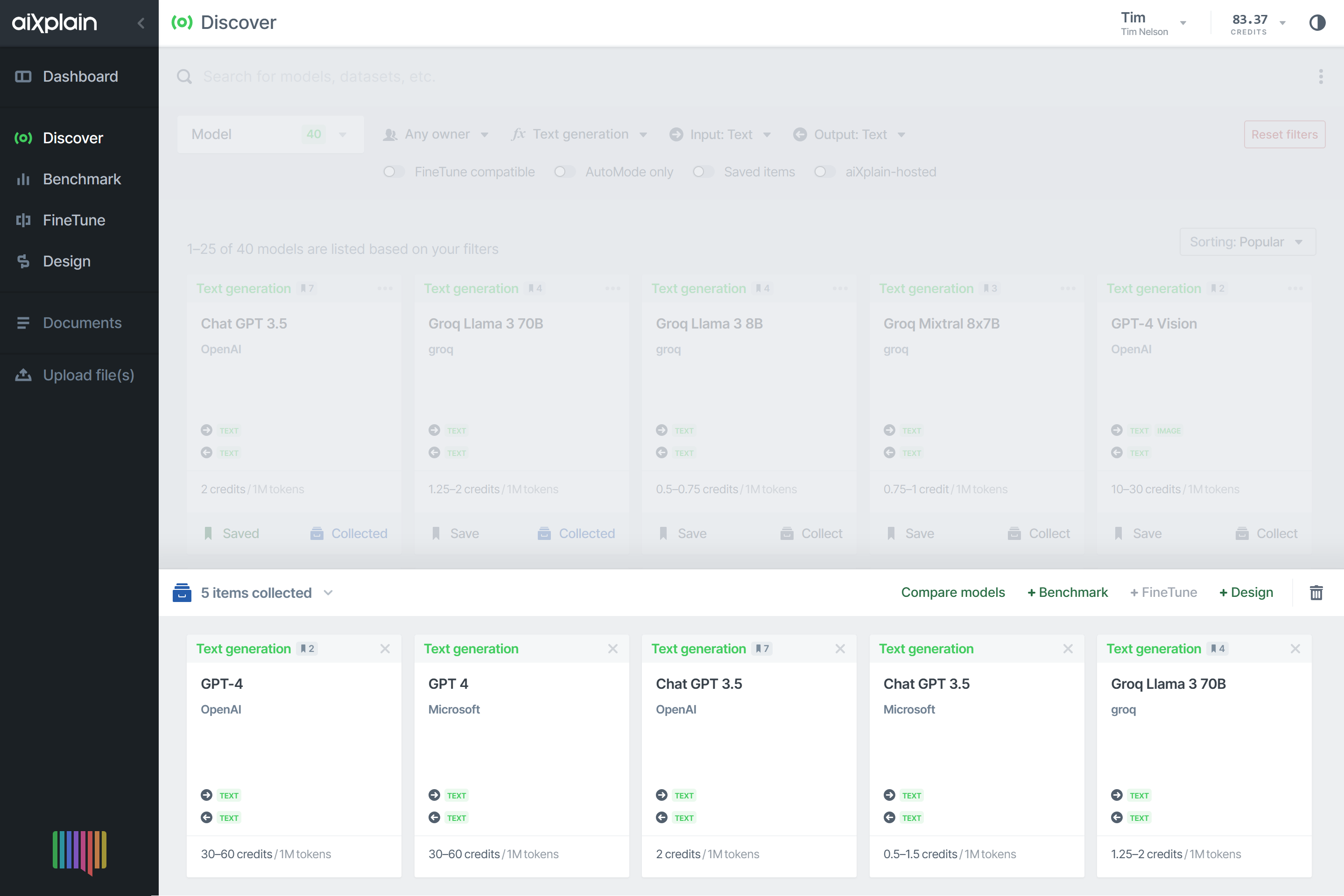The height and width of the screenshot is (896, 1344).
Task: Open Dashboard from the sidebar
Action: point(79,77)
